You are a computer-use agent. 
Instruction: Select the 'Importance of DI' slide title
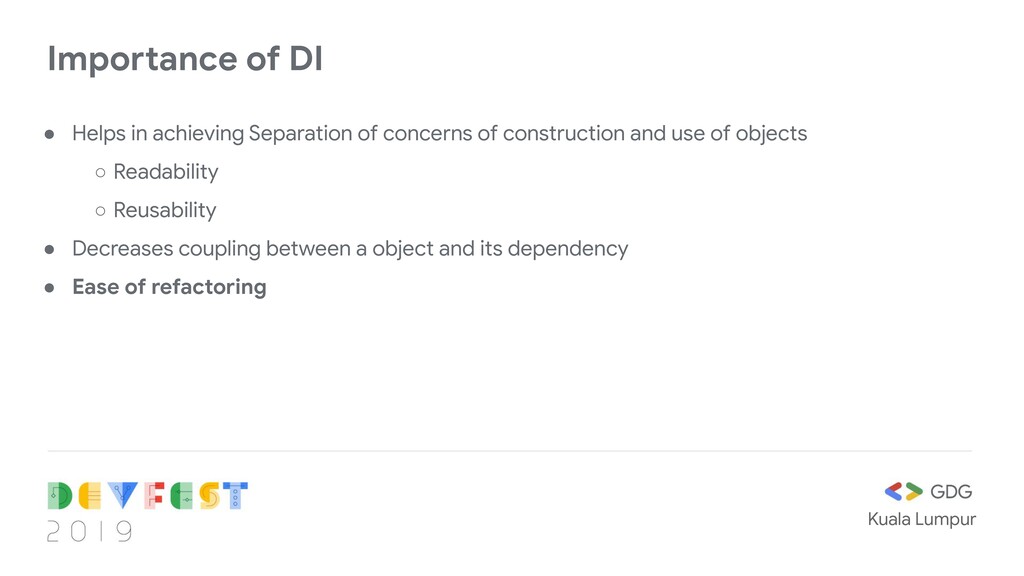(185, 59)
